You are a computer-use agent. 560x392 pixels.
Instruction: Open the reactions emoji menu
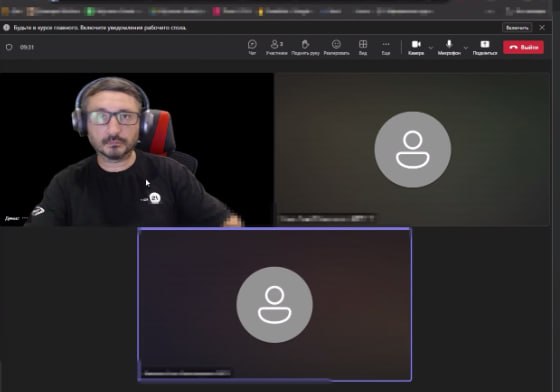[336, 47]
